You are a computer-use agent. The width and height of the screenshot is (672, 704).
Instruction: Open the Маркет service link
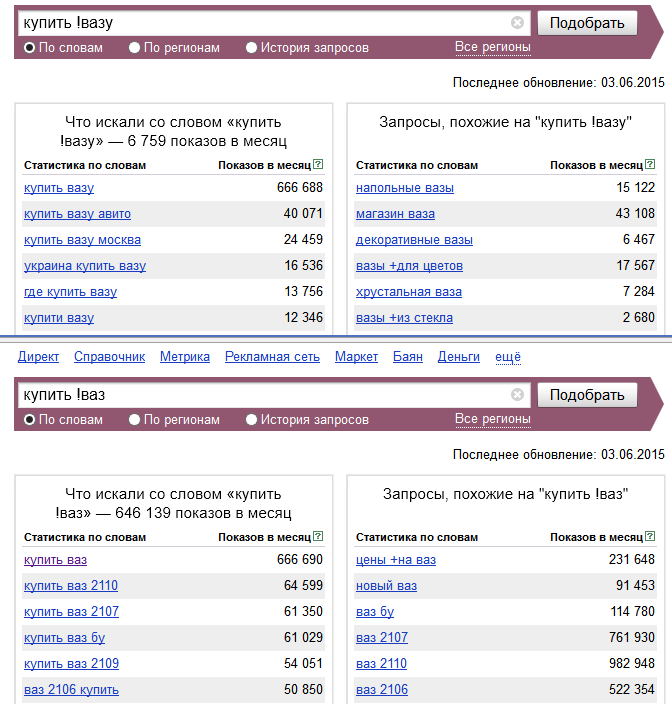pos(356,357)
